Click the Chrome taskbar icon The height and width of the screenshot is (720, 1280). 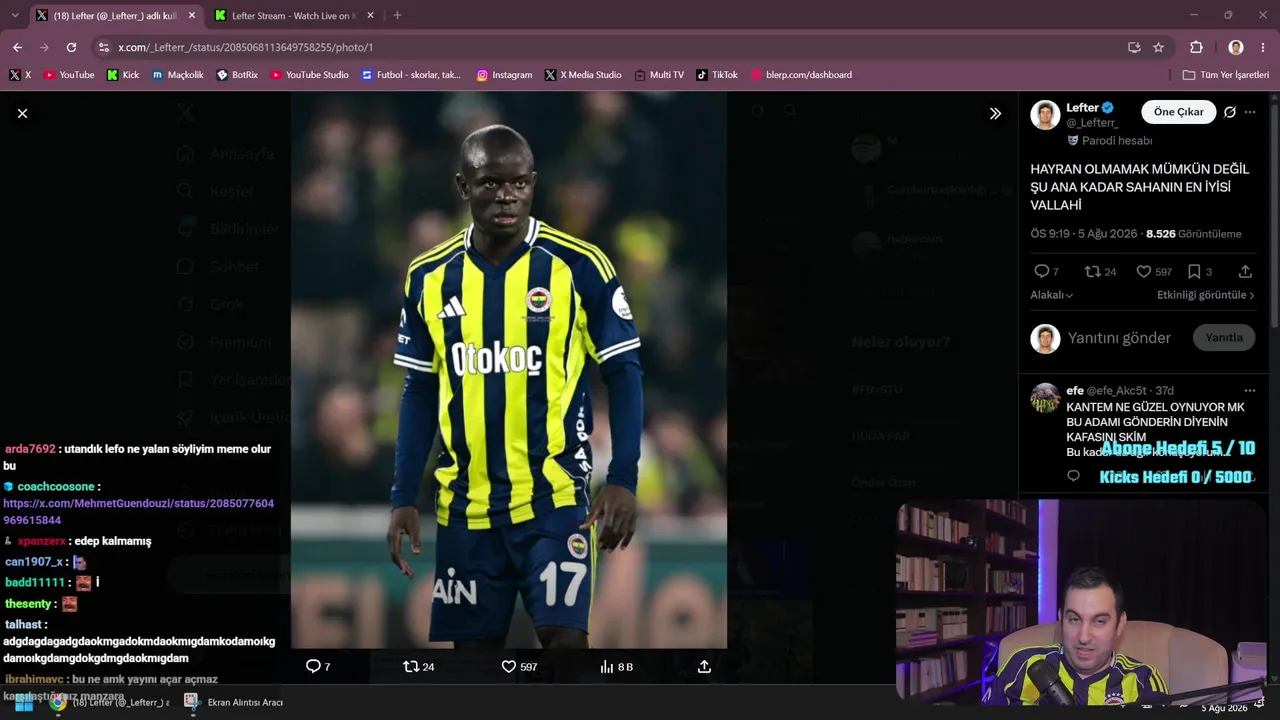58,702
